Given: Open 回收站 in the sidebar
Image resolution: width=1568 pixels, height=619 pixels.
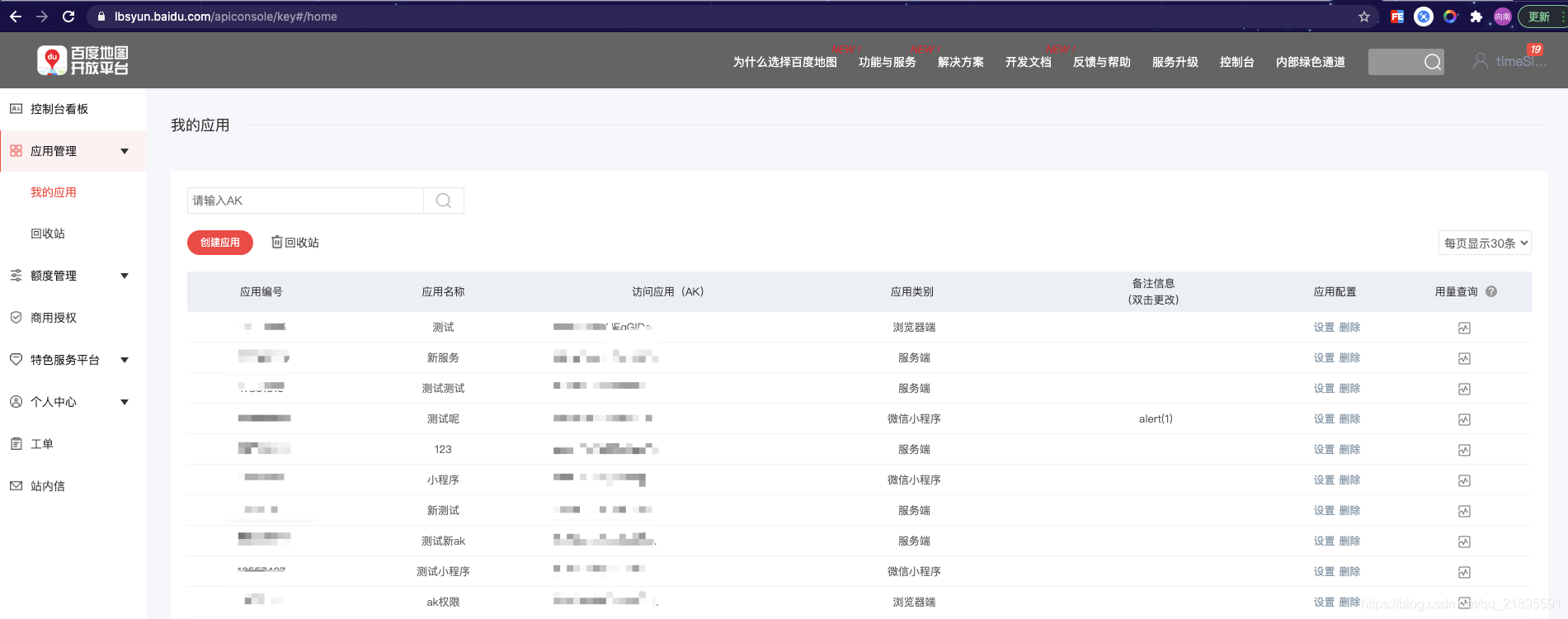Looking at the screenshot, I should [x=48, y=234].
